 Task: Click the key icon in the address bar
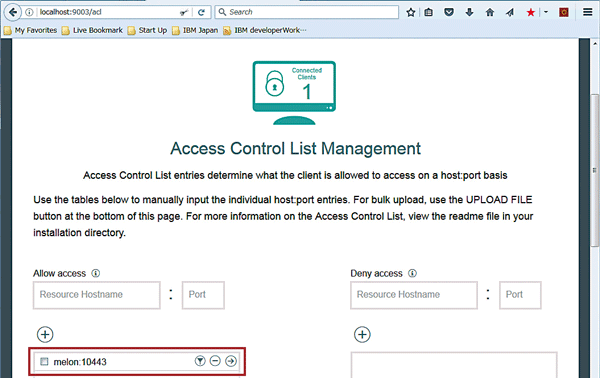tap(184, 13)
